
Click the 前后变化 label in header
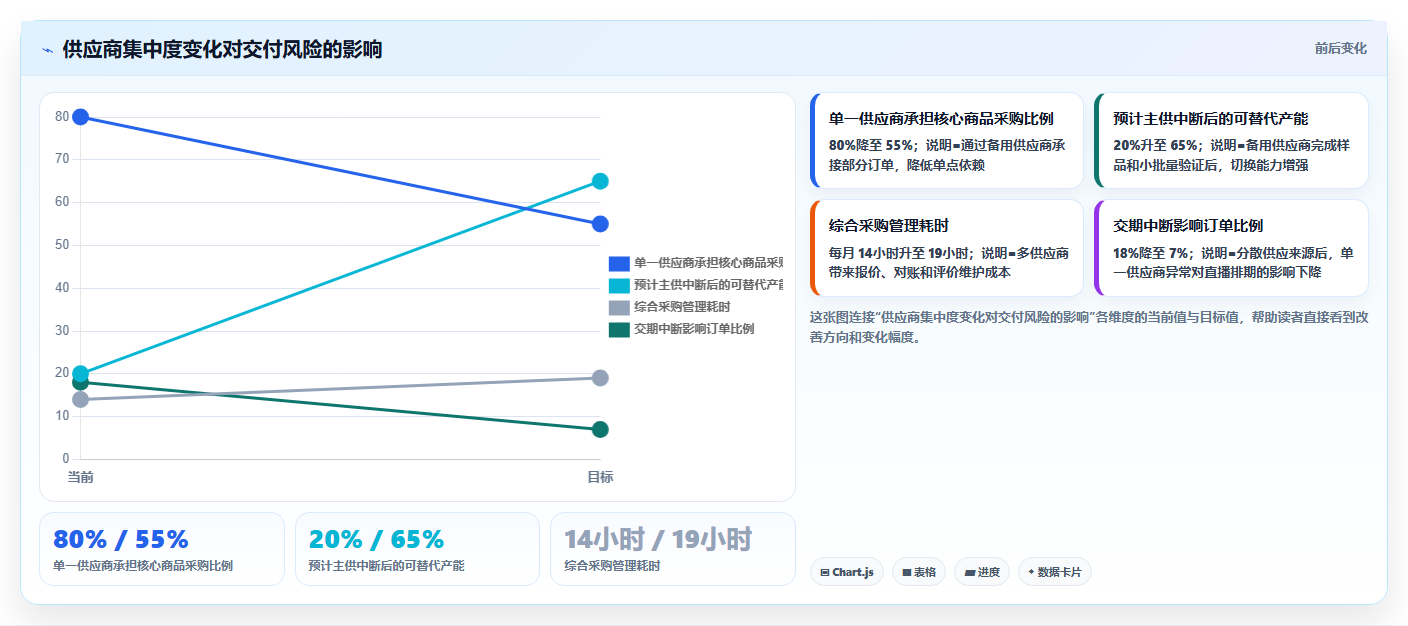(x=1340, y=49)
